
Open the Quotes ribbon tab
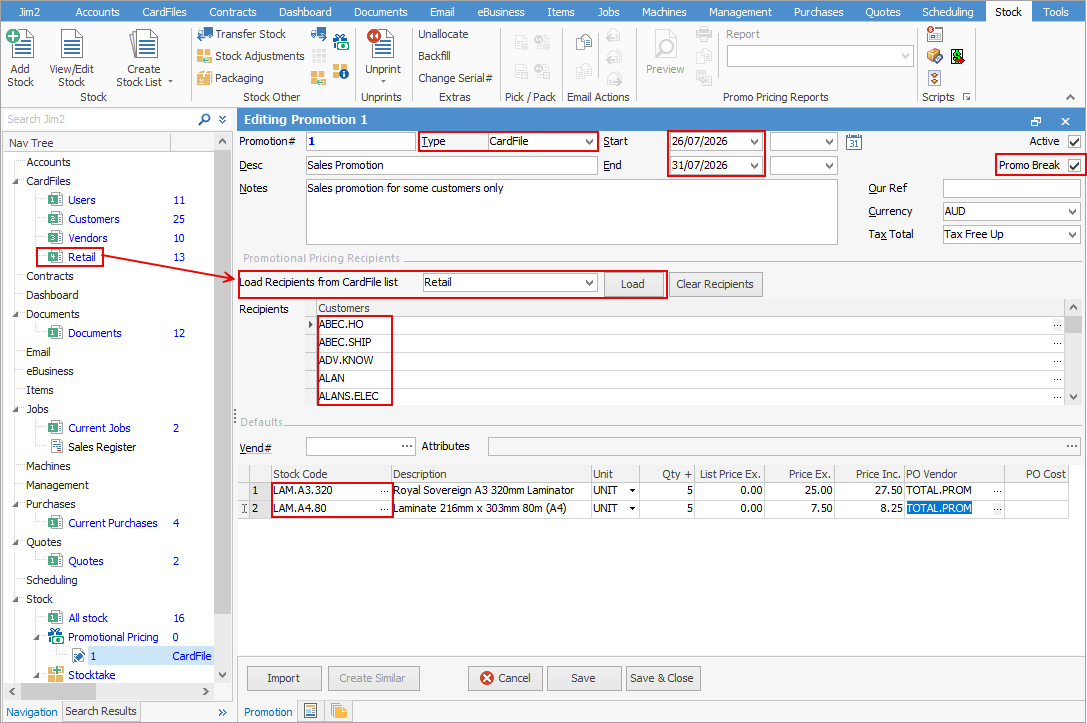(x=882, y=12)
